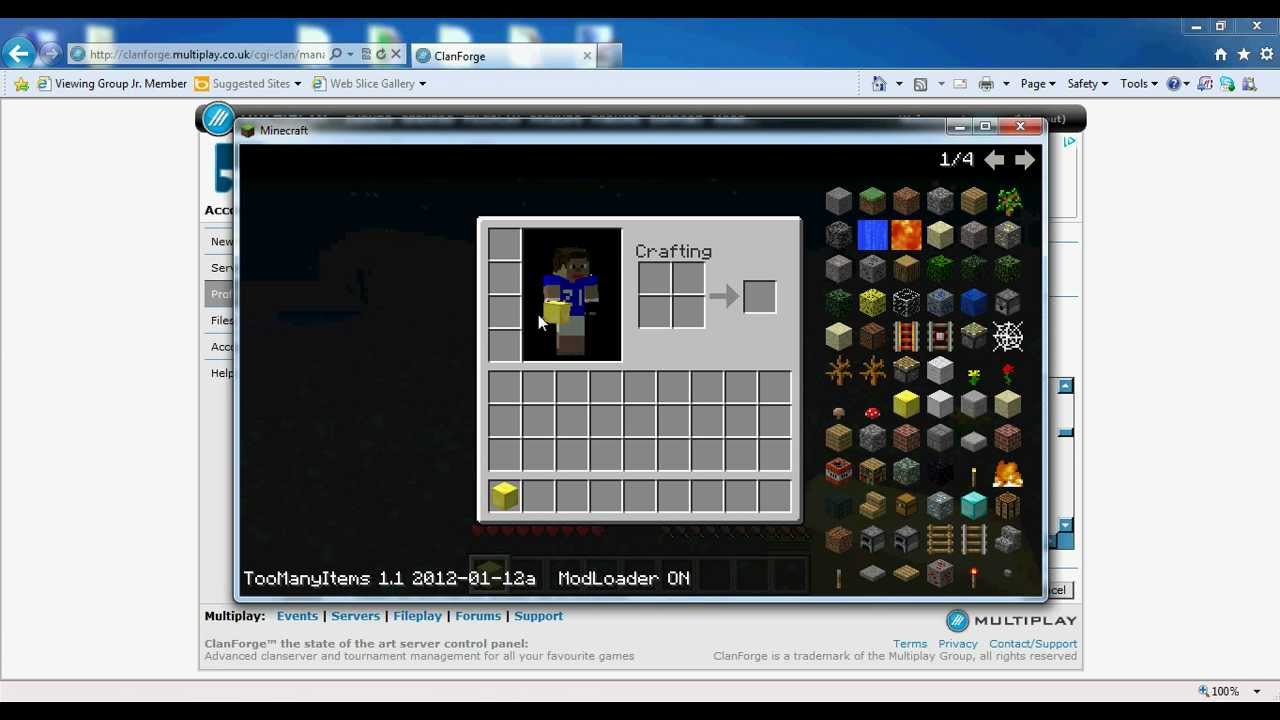Open the Fileplay link

click(x=417, y=616)
